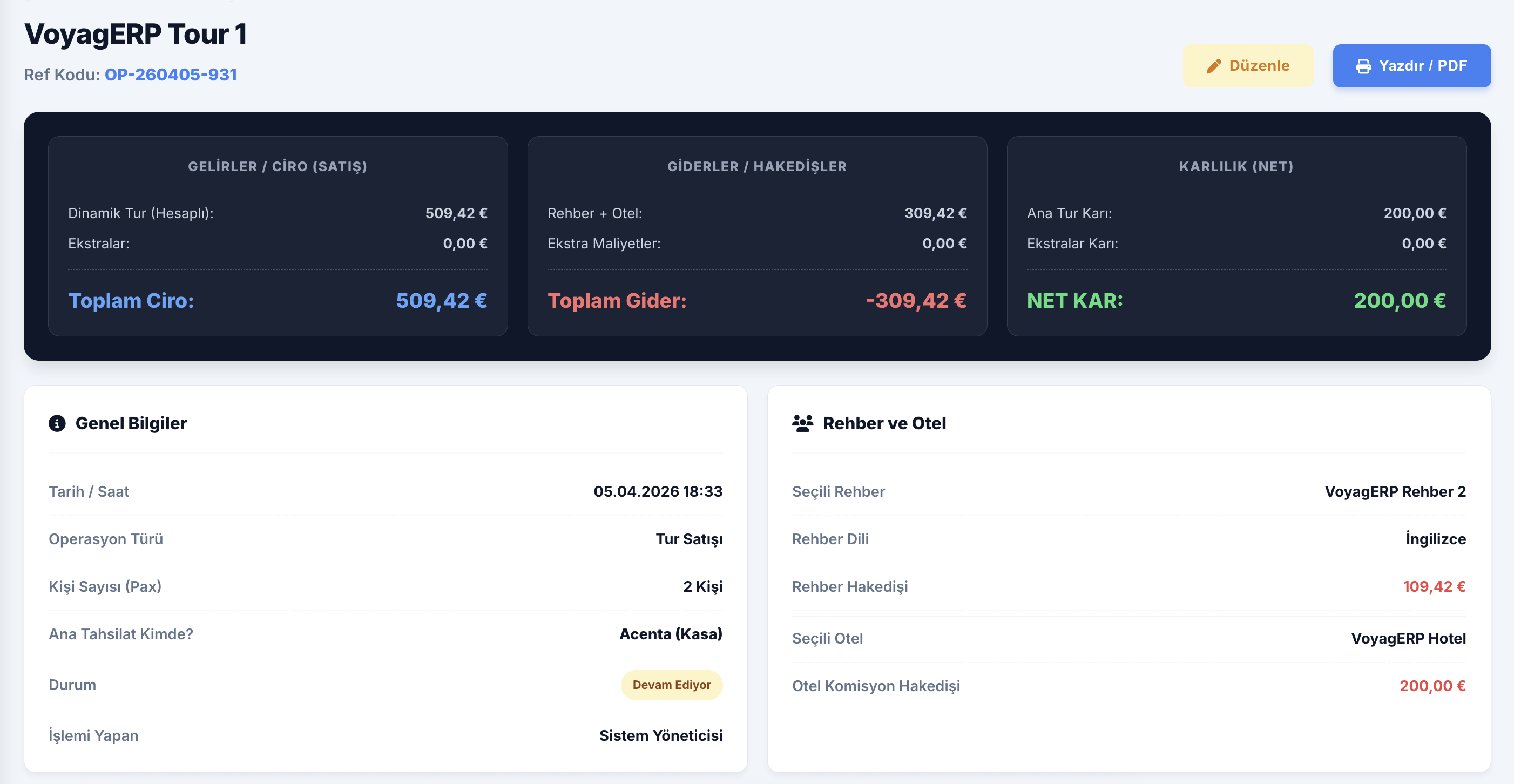Switch to the Rehber ve Otel panel

click(x=885, y=423)
